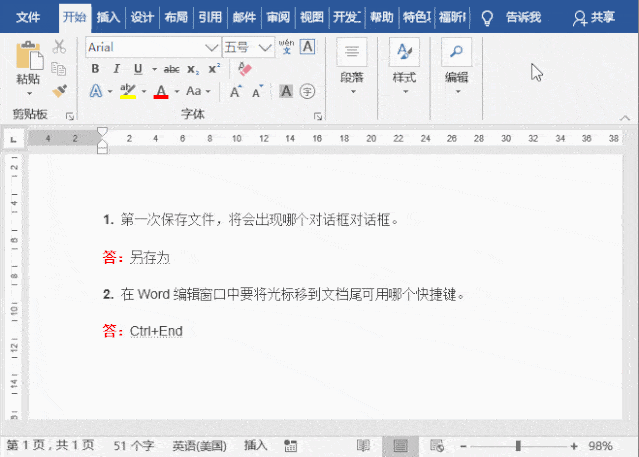Screen dimensions: 639x457
Task: Select the Format Painter brush
Action: point(59,90)
